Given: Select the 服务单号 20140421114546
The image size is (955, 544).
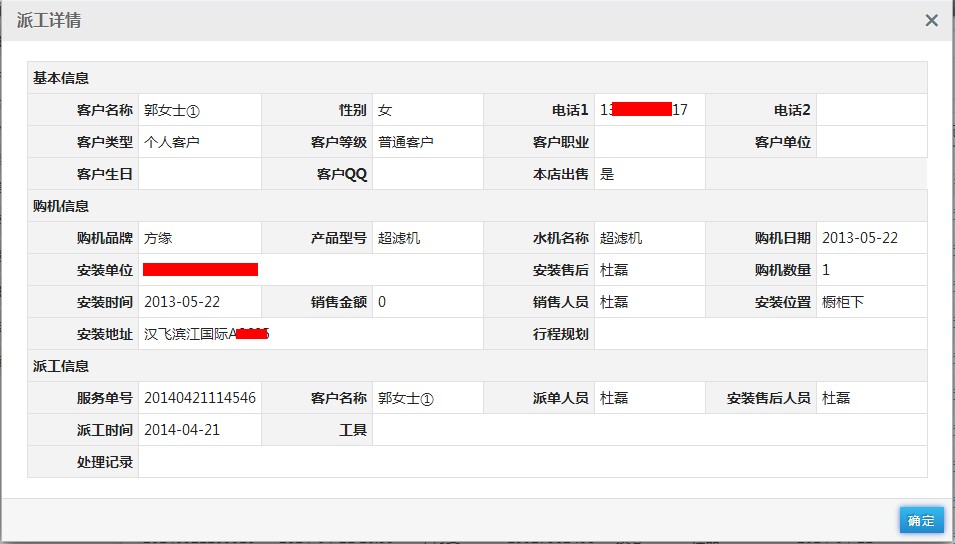Looking at the screenshot, I should pyautogui.click(x=200, y=398).
